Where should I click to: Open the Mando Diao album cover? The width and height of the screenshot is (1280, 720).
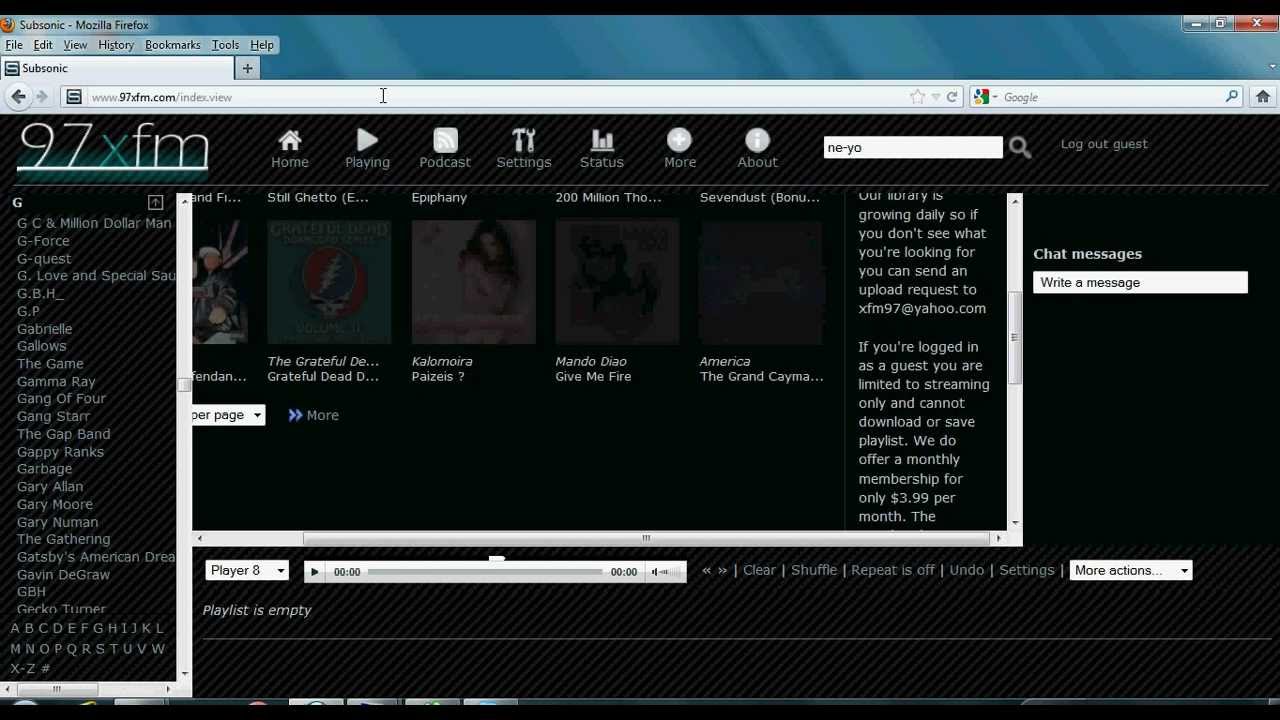point(618,283)
